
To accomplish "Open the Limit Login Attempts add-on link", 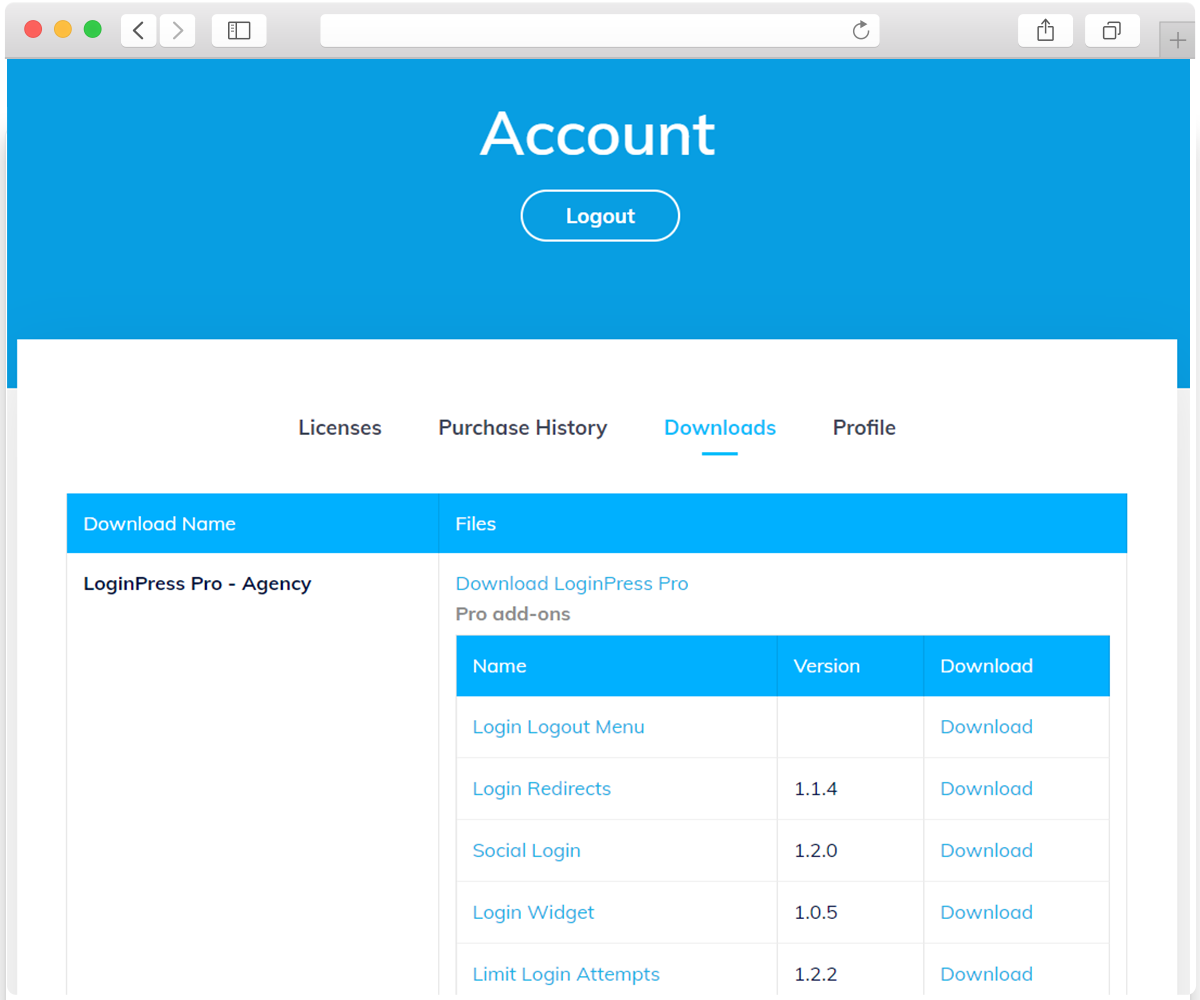I will 566,975.
